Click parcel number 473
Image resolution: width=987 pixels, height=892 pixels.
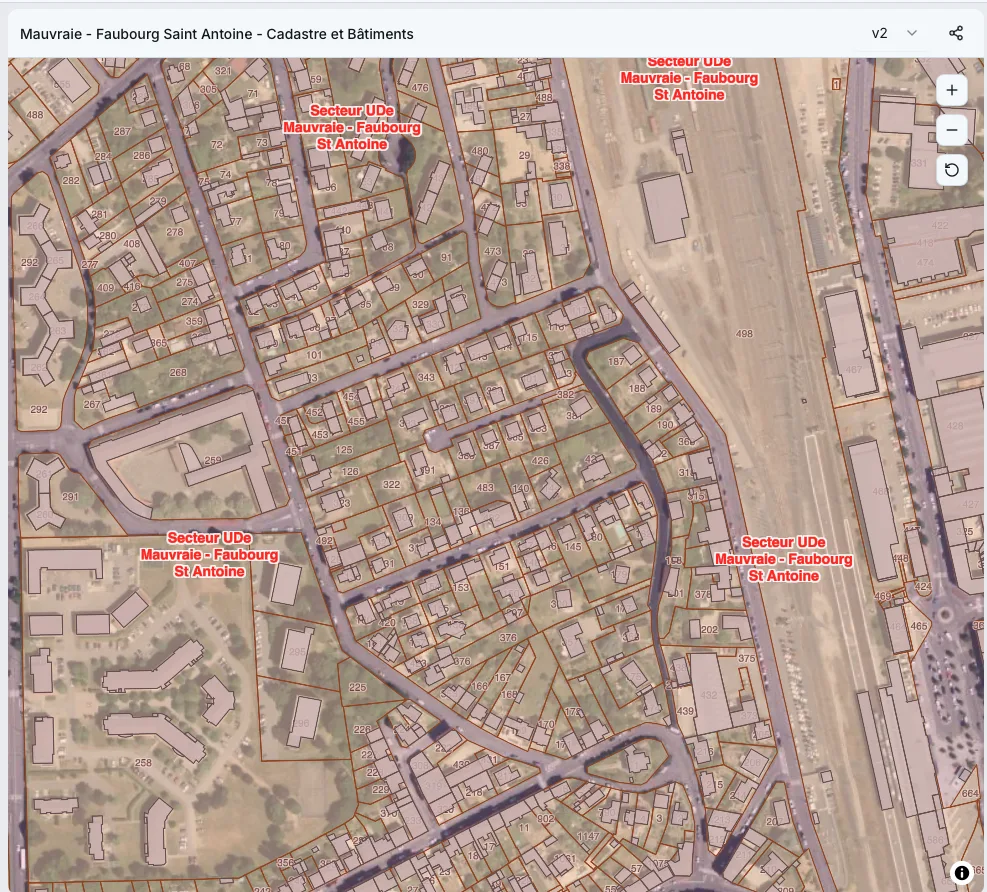[x=492, y=251]
